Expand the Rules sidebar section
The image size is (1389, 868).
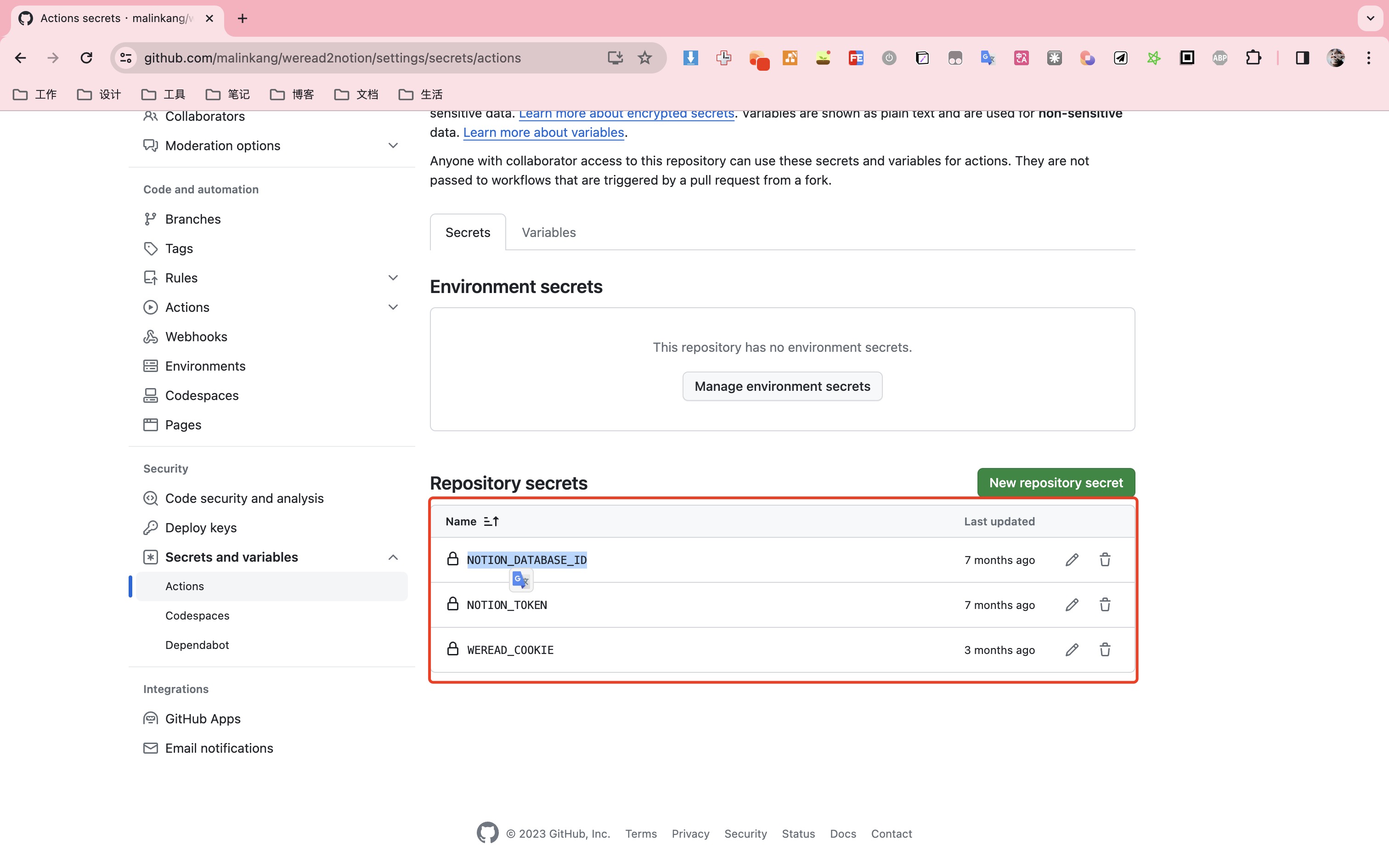pyautogui.click(x=393, y=278)
